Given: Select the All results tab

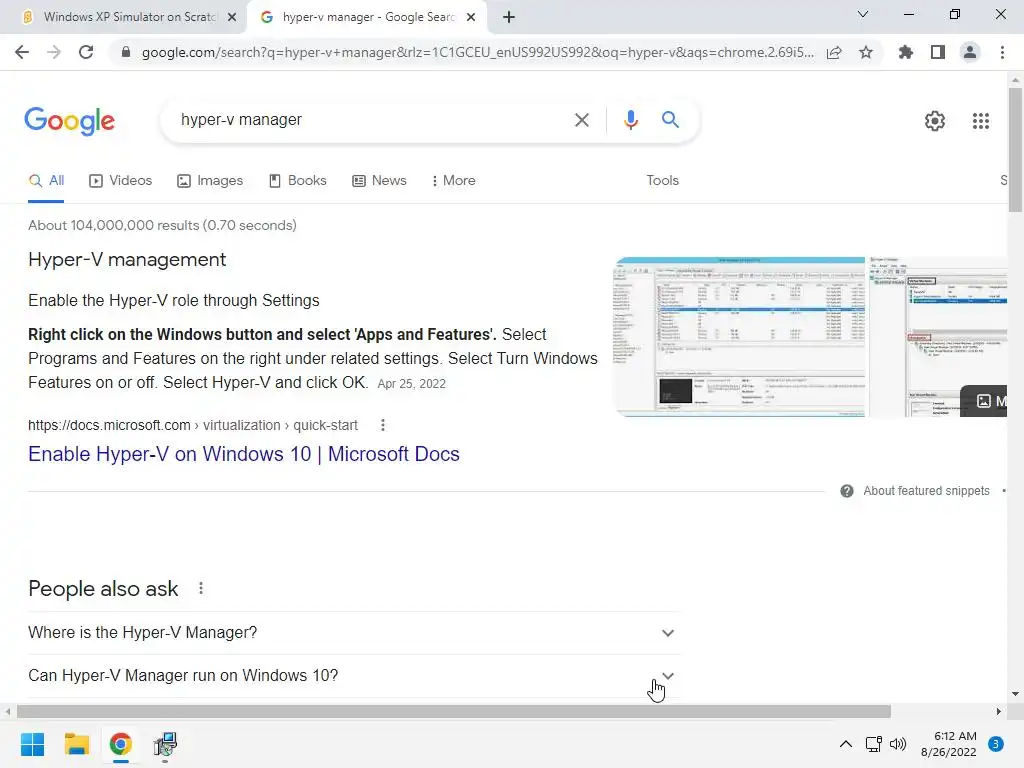Looking at the screenshot, I should [x=46, y=181].
